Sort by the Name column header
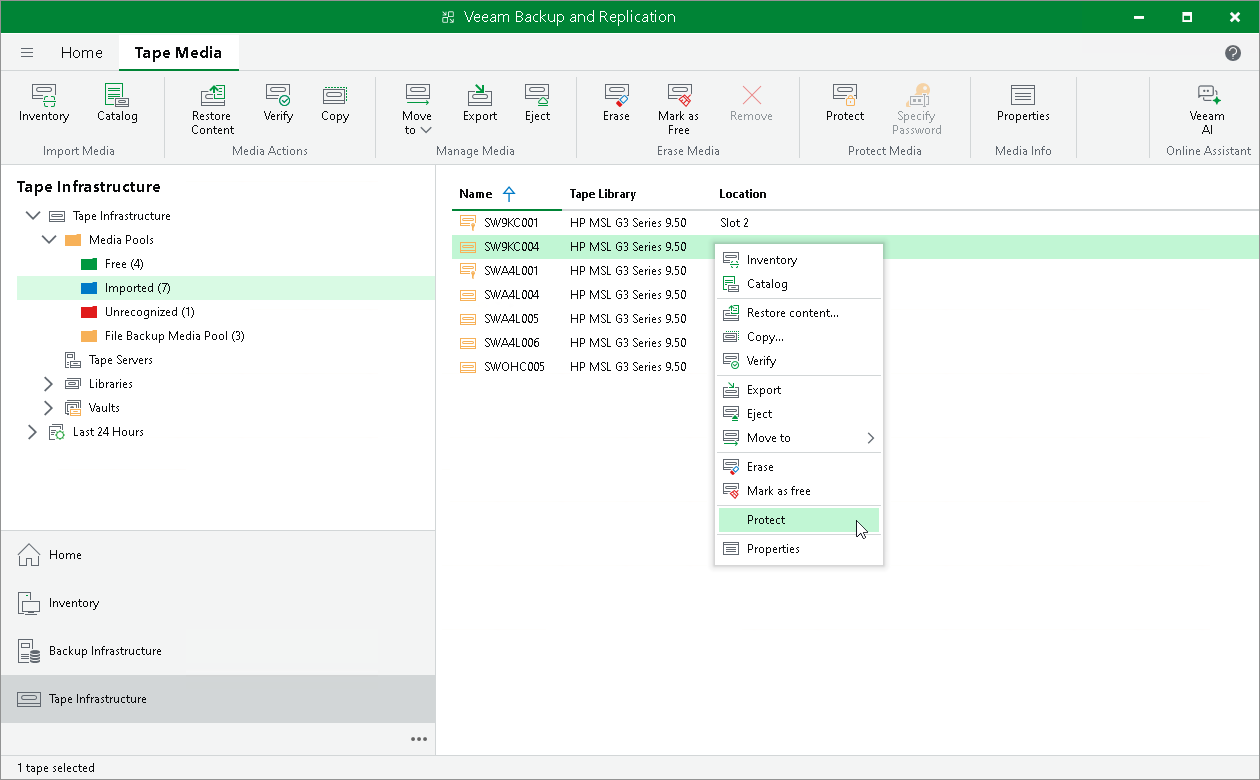 [476, 194]
